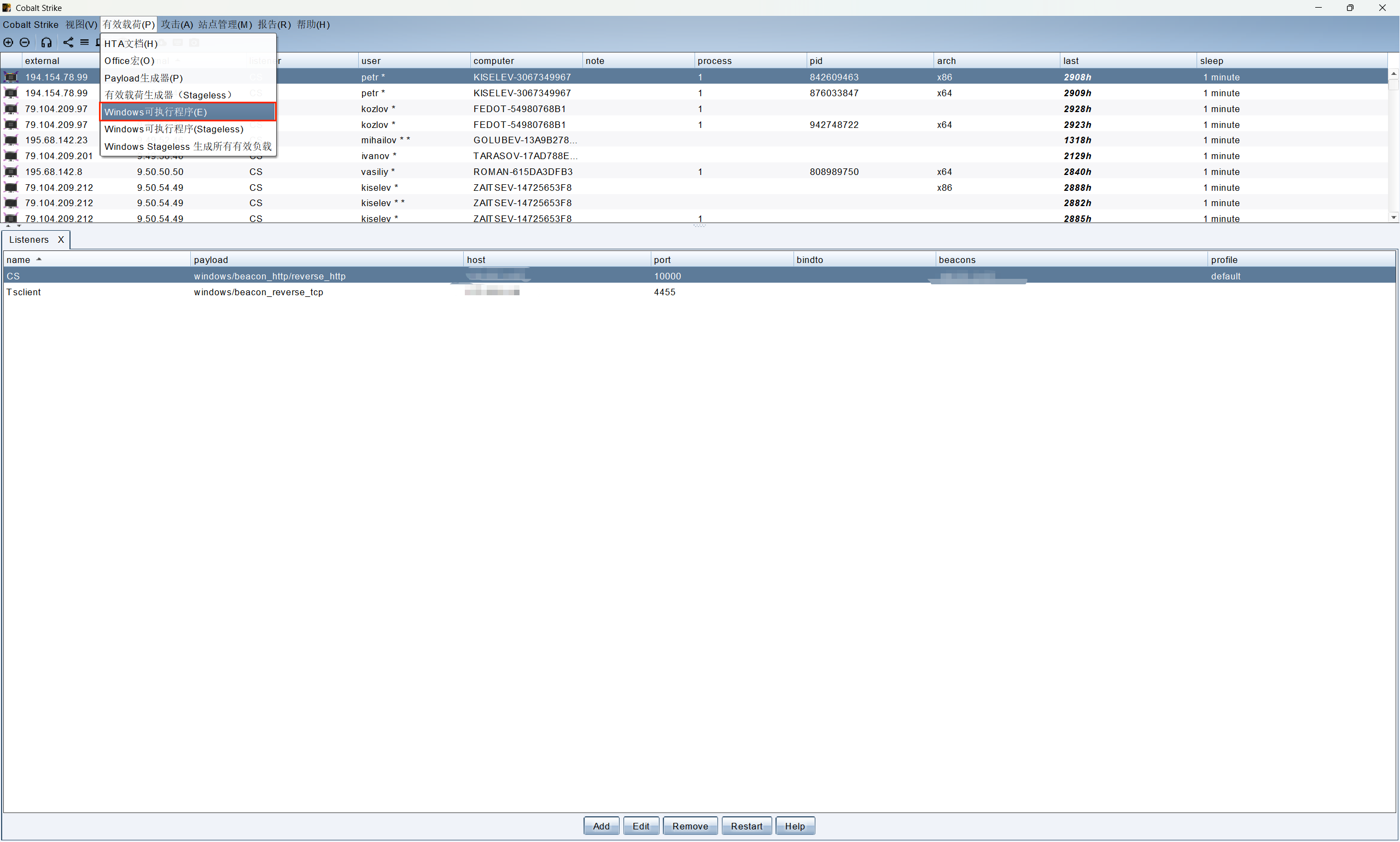
Task: Click the Edit listener button
Action: 641,826
